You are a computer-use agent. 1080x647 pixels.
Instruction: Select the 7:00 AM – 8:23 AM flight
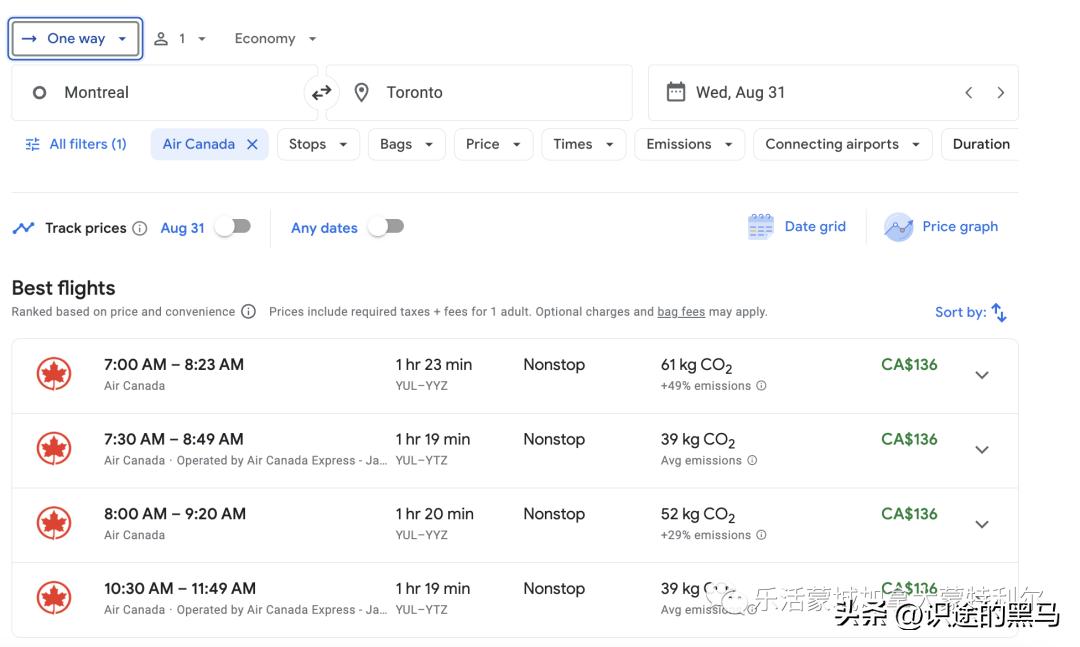515,376
